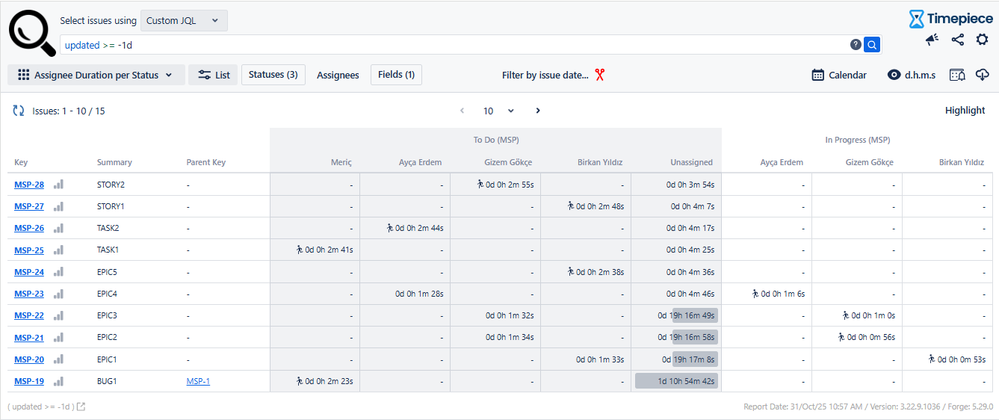Clear issue date filter with red scissors

coord(599,75)
